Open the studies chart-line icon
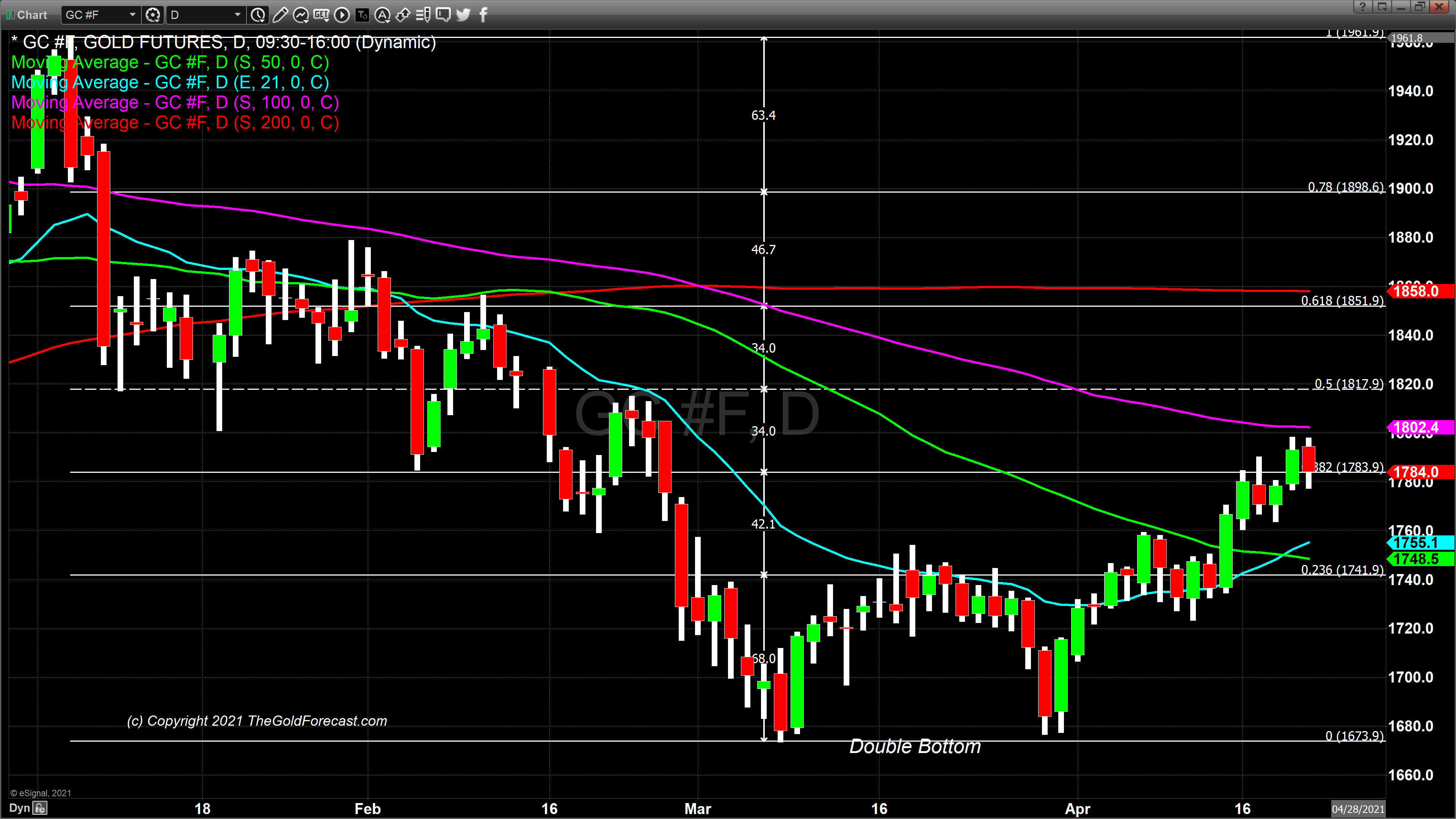 point(301,15)
